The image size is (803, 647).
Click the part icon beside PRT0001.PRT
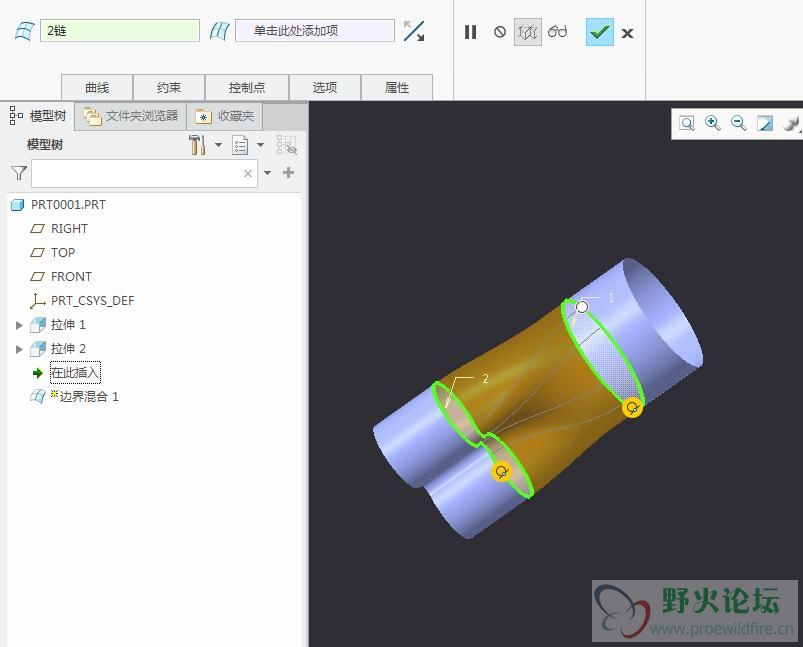(18, 205)
